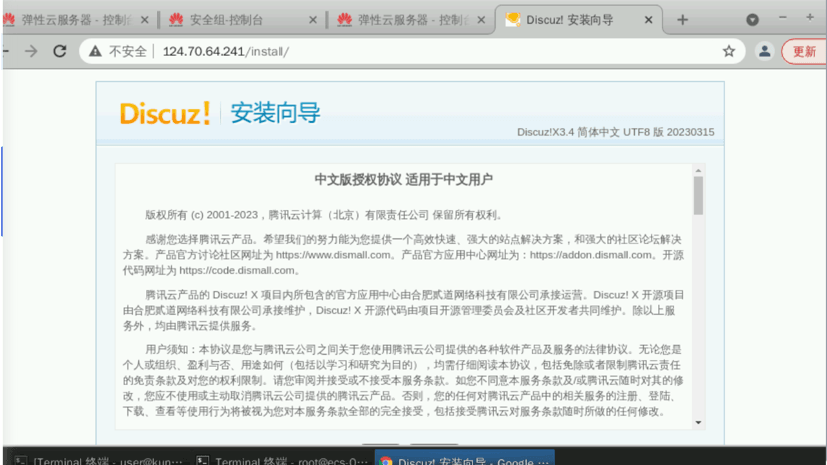
Task: Reload the current page
Action: (60, 52)
